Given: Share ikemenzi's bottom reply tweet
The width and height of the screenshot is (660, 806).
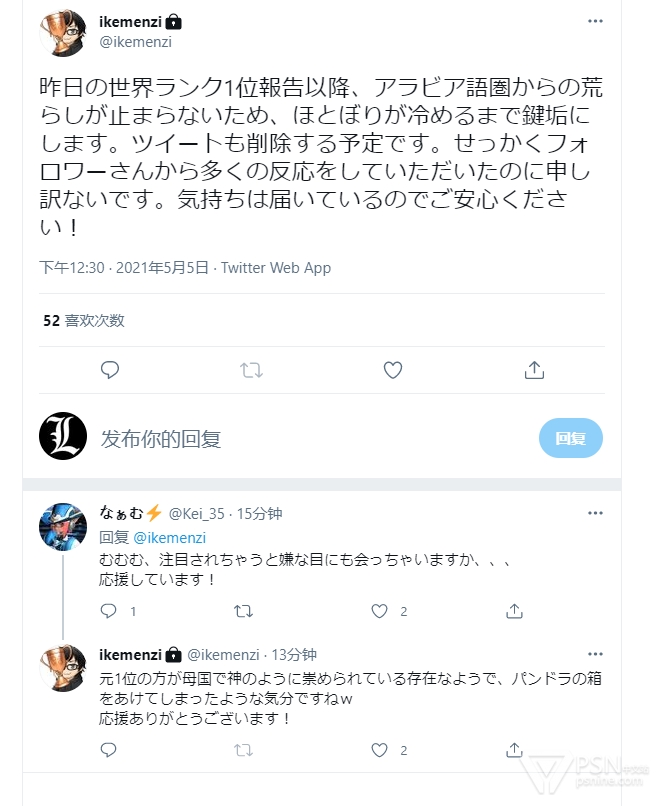Looking at the screenshot, I should (514, 750).
